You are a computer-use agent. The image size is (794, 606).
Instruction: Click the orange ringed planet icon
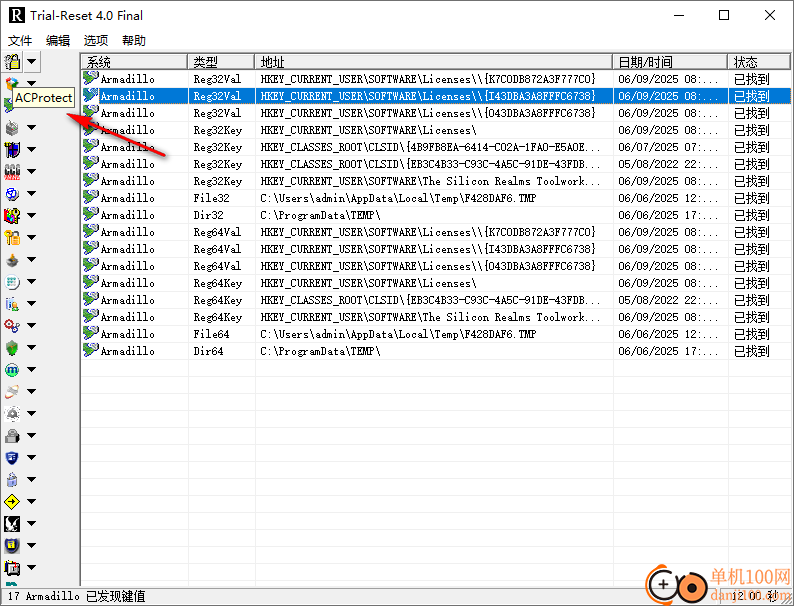pyautogui.click(x=12, y=391)
